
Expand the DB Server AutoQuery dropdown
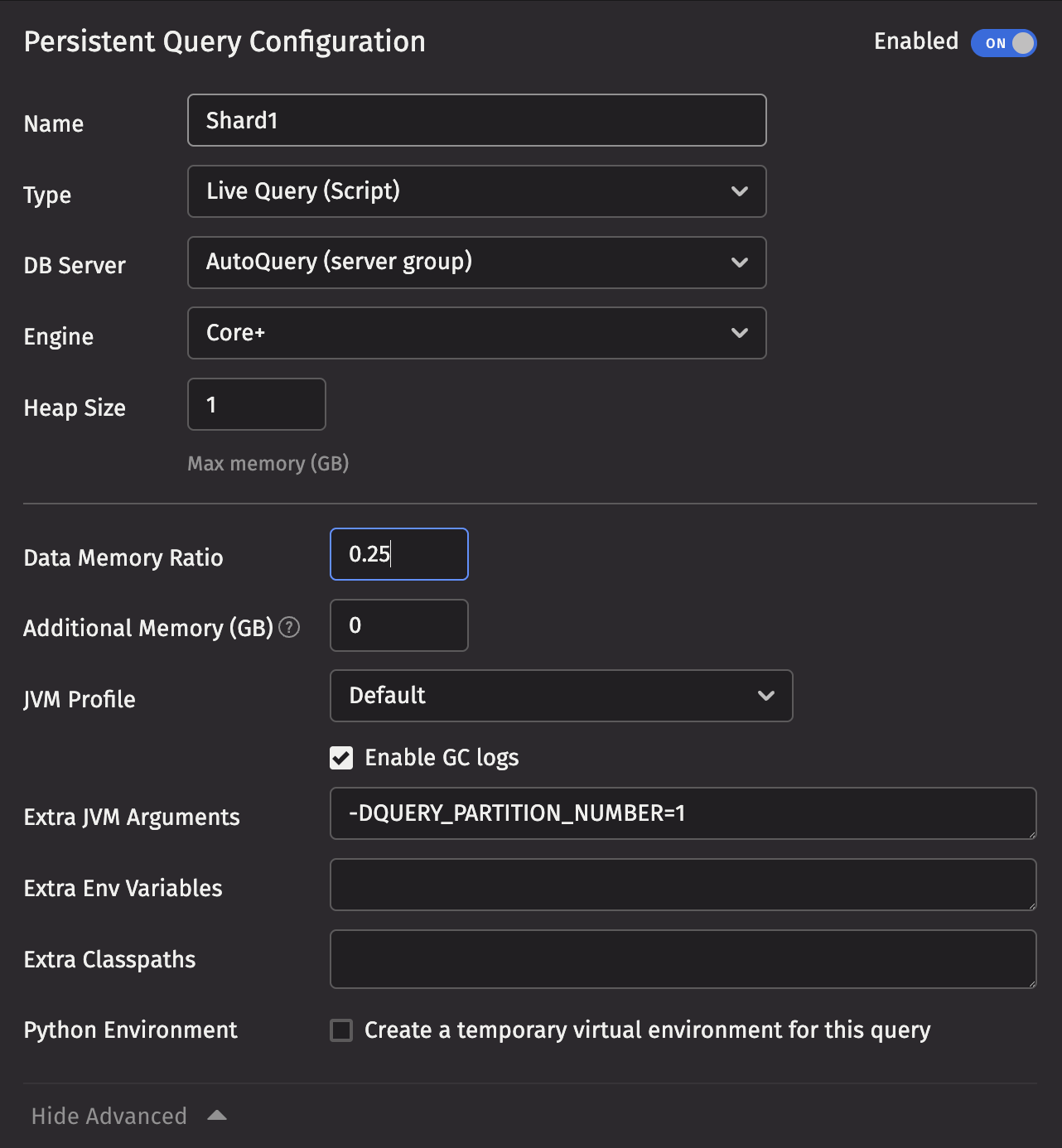pyautogui.click(x=476, y=263)
